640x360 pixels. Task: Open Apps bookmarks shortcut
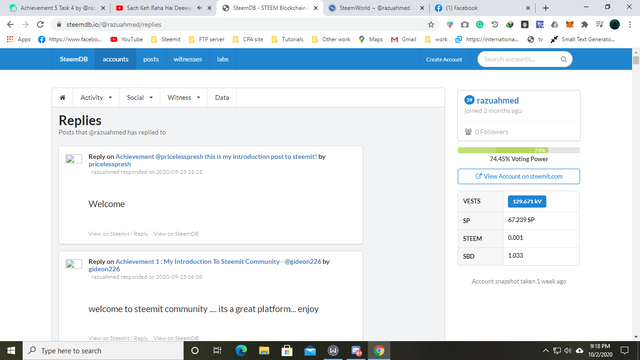(19, 39)
